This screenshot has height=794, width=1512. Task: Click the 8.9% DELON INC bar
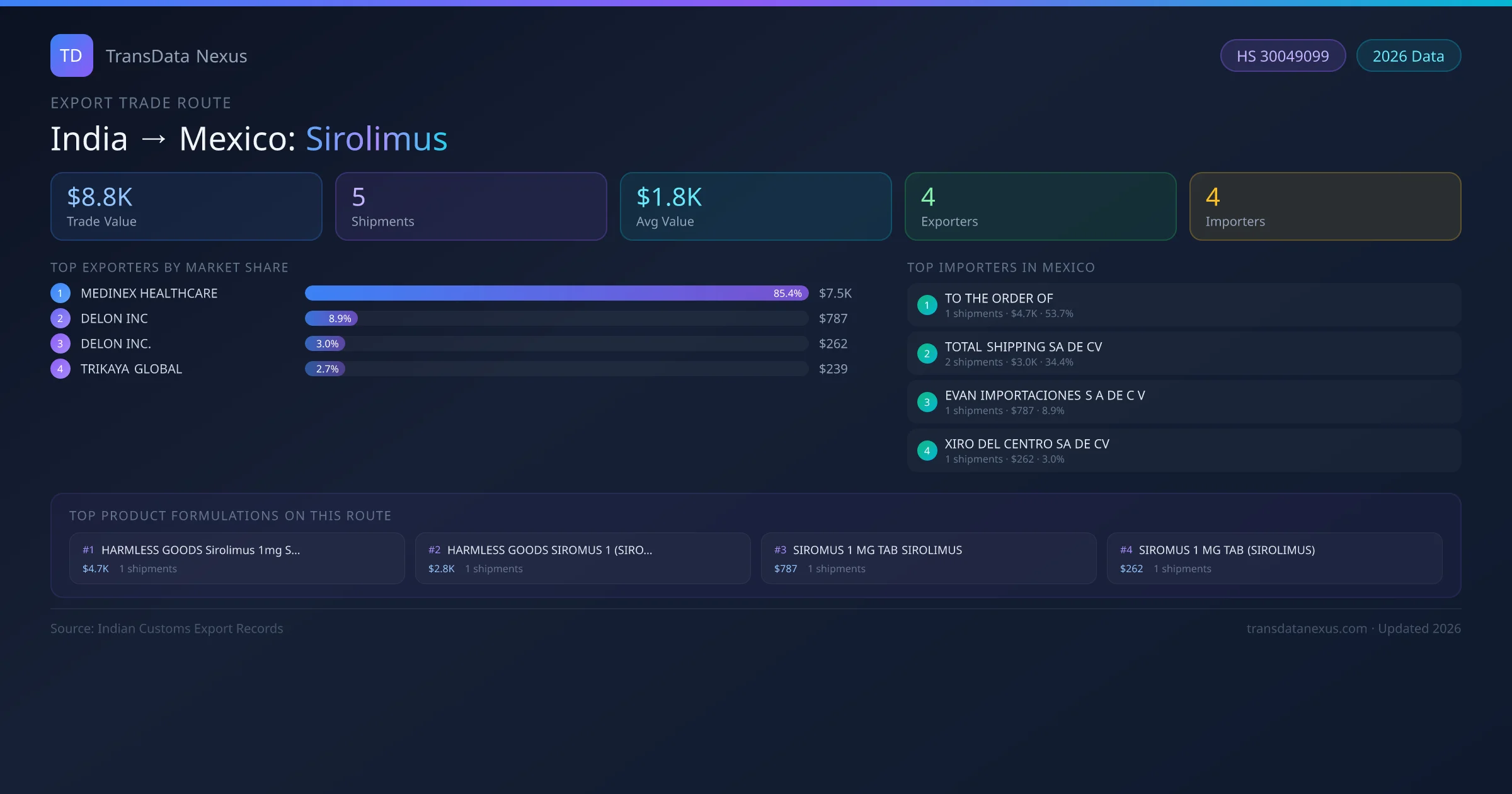(331, 318)
